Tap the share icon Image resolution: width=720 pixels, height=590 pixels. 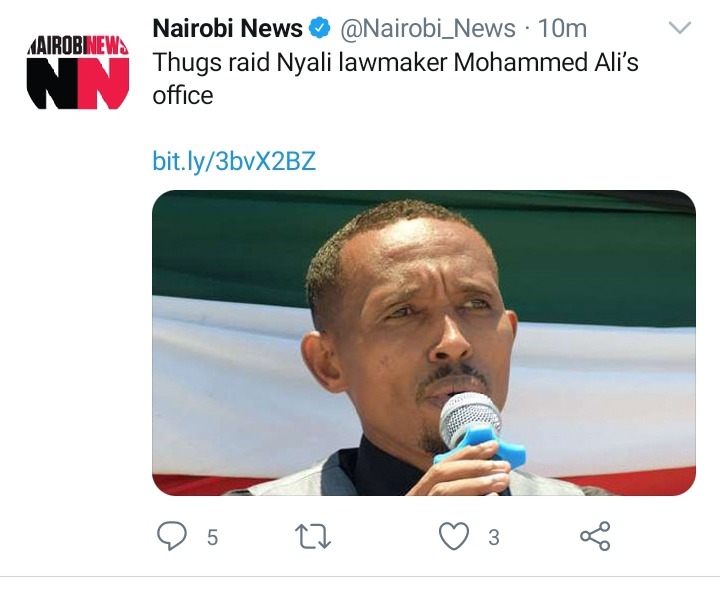click(x=595, y=536)
